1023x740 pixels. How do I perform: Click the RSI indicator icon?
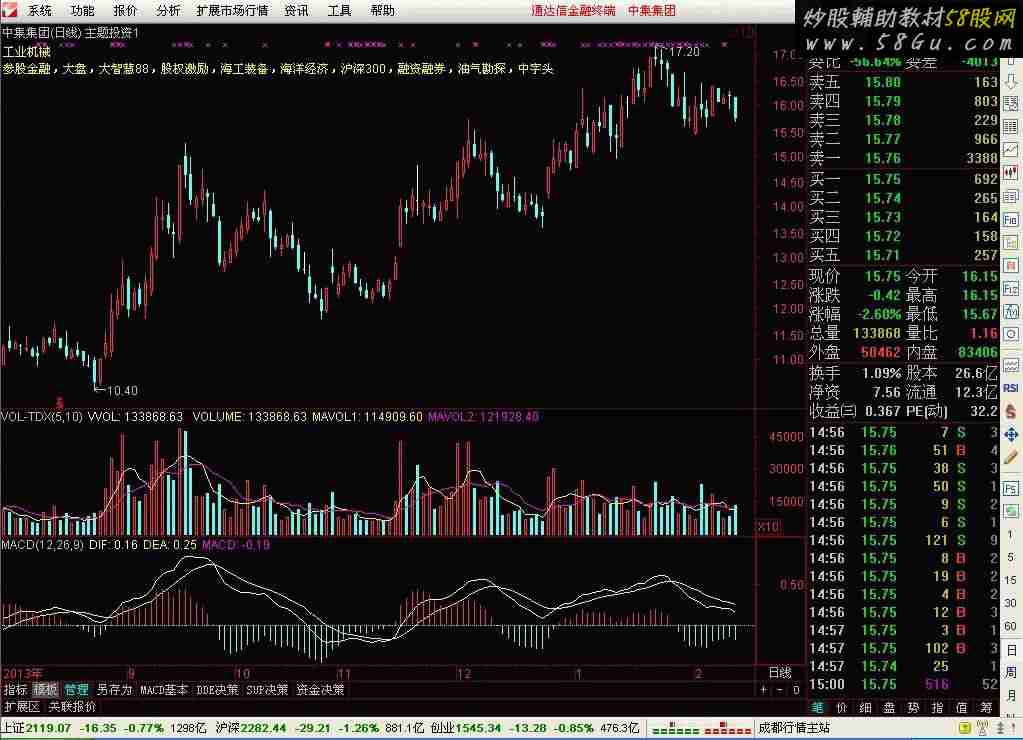[x=1011, y=388]
